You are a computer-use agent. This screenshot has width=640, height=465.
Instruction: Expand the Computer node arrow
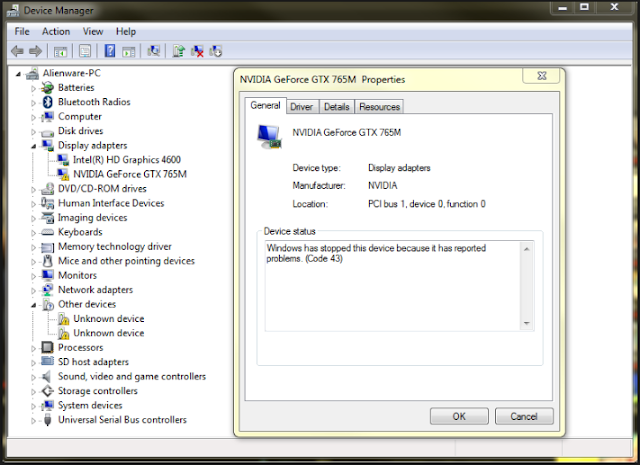pos(33,117)
